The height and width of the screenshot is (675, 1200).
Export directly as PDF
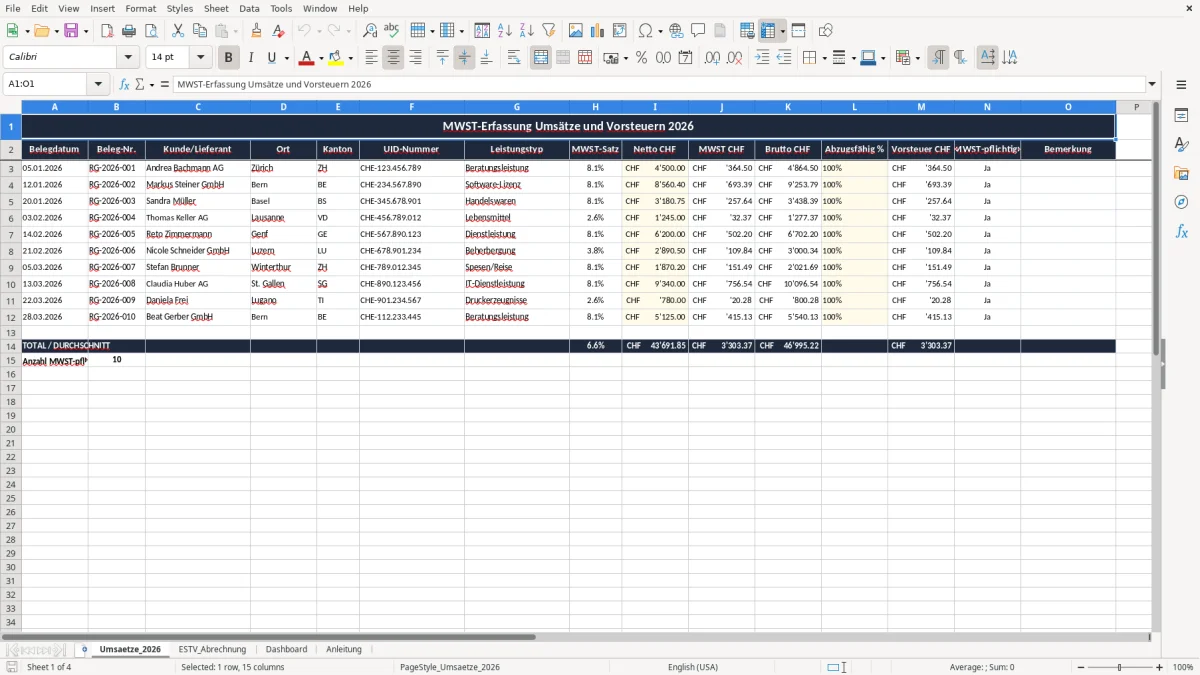106,31
